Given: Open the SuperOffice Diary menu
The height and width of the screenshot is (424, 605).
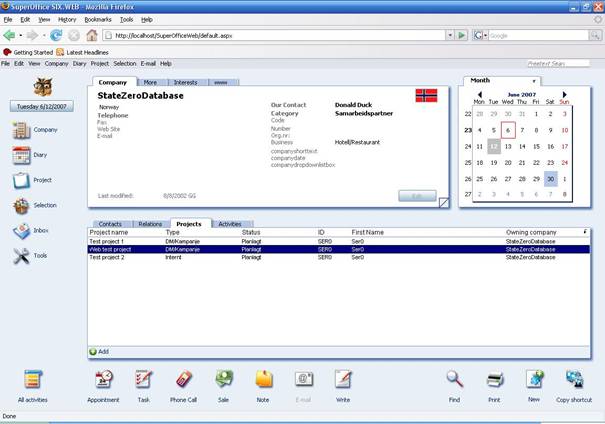Looking at the screenshot, I should click(x=79, y=64).
